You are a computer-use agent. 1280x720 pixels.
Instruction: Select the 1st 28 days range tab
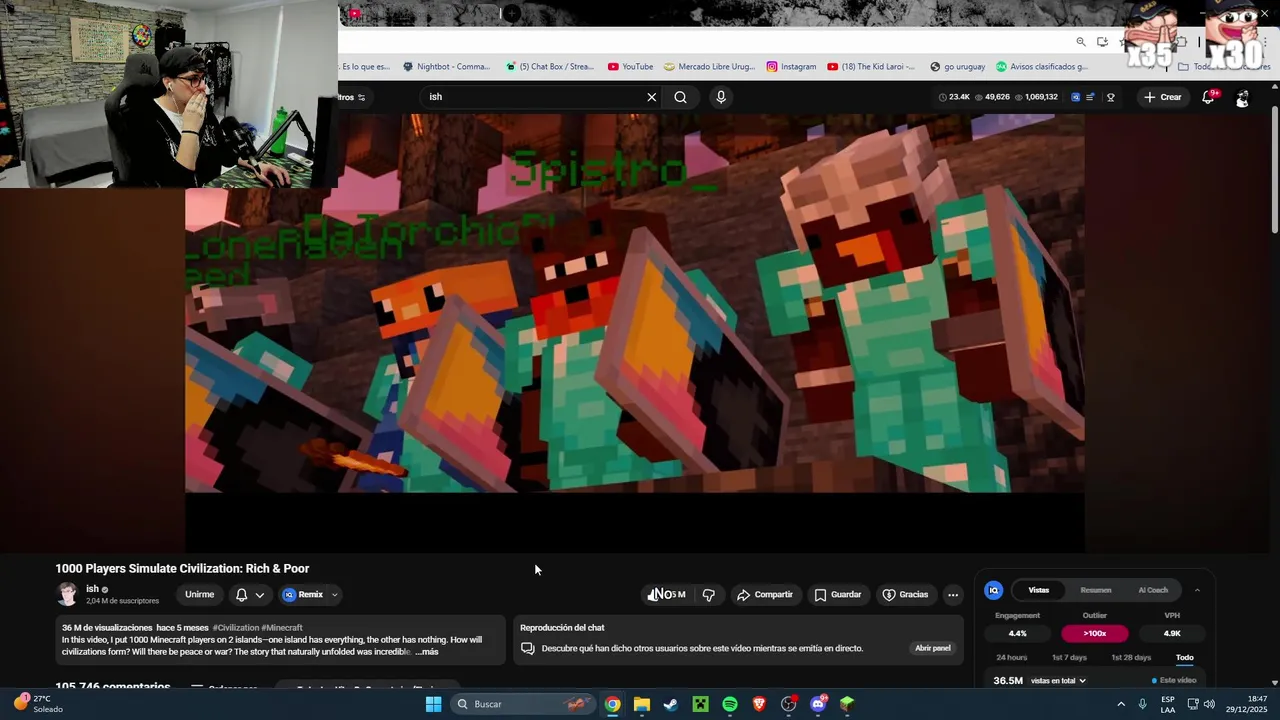pos(1131,658)
